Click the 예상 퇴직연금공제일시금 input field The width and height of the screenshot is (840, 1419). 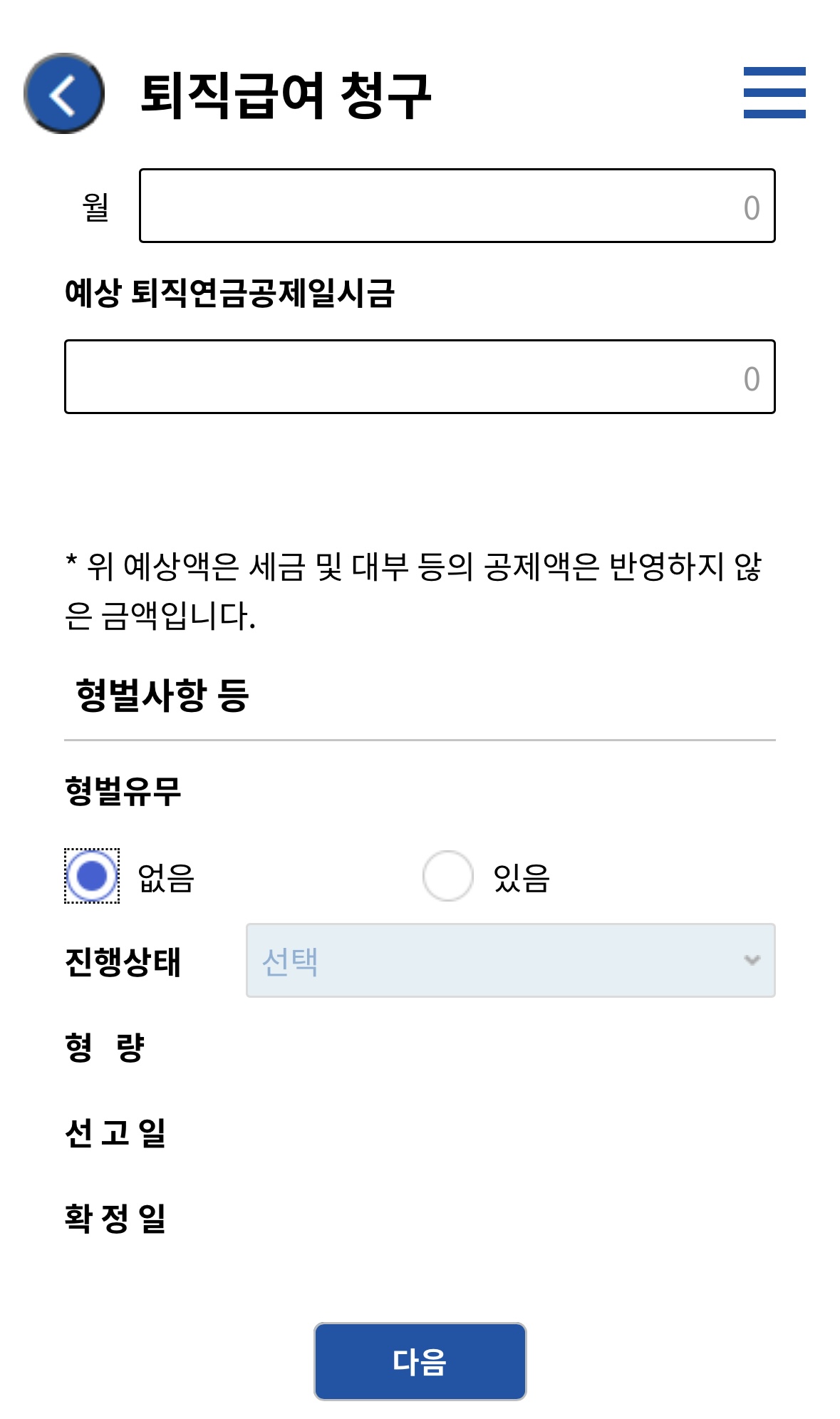point(420,378)
